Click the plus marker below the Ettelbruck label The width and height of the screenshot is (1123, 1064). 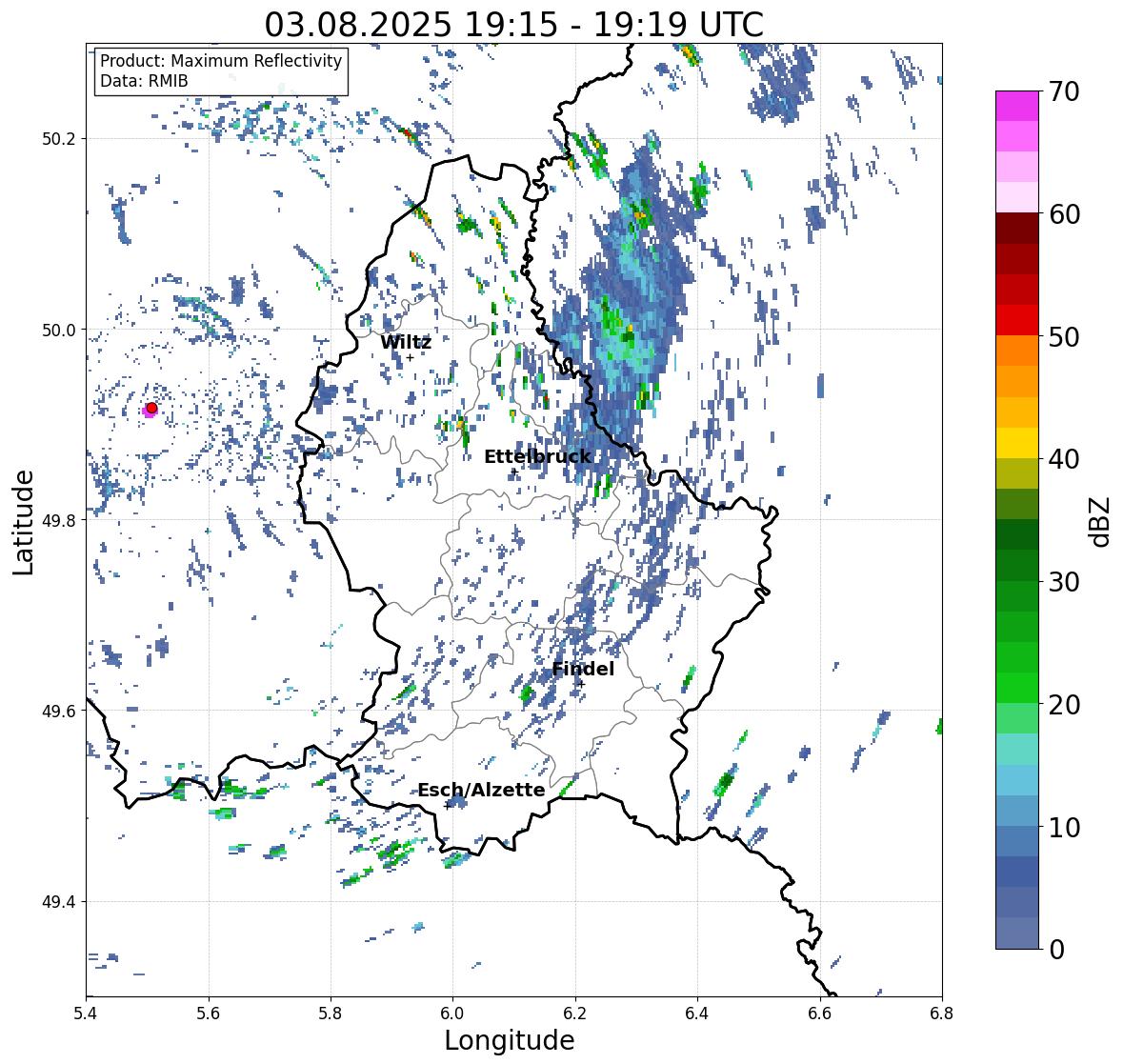pos(514,472)
